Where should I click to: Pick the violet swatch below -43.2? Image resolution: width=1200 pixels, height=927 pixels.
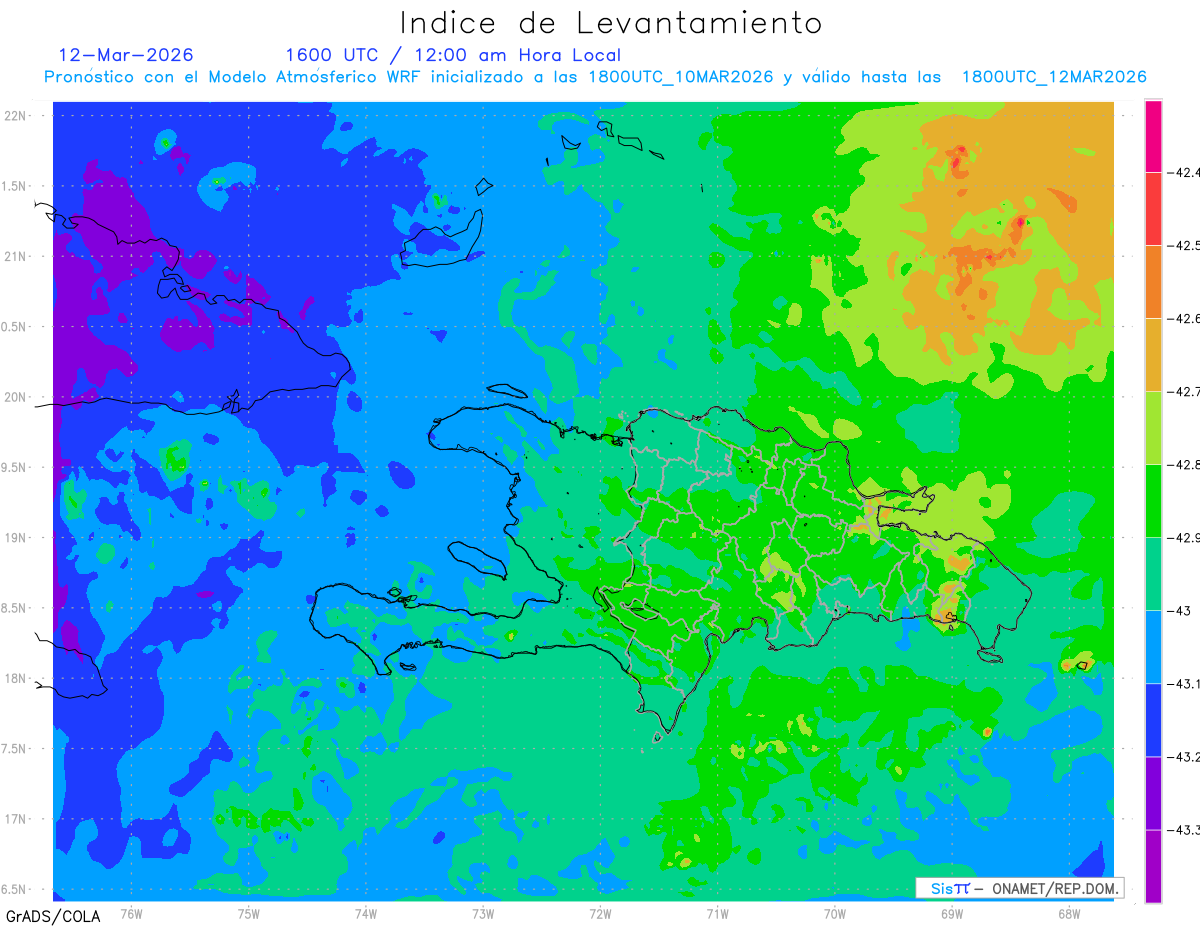[x=1153, y=793]
